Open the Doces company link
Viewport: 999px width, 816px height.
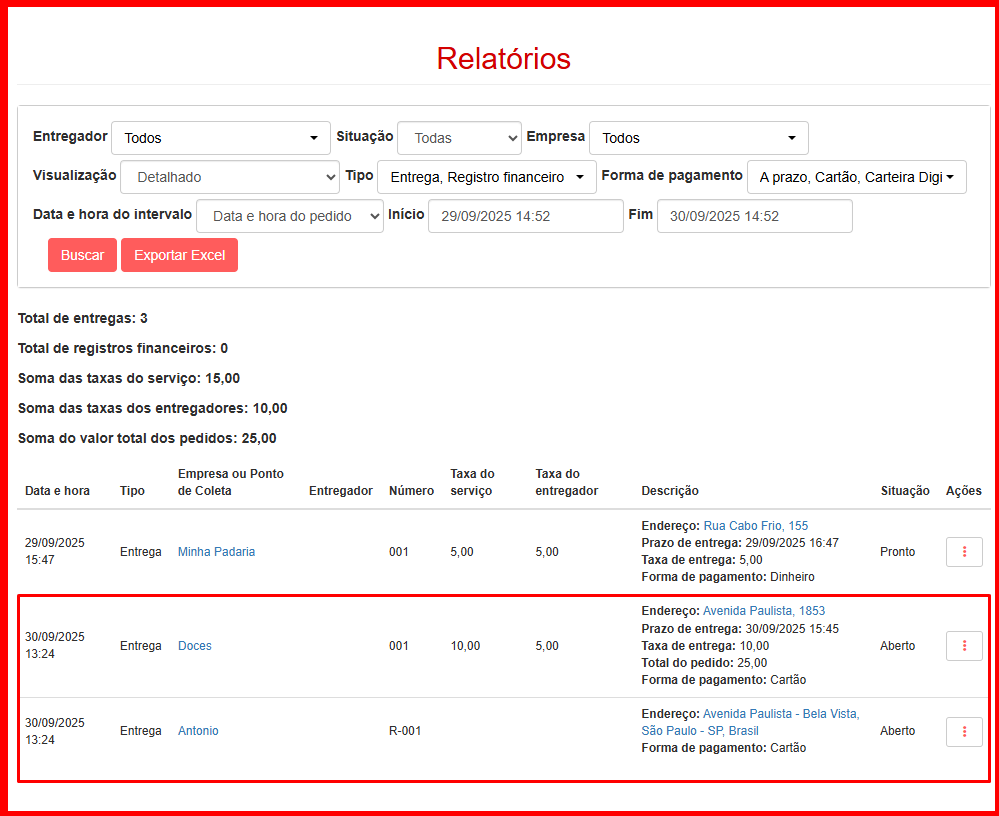(195, 646)
